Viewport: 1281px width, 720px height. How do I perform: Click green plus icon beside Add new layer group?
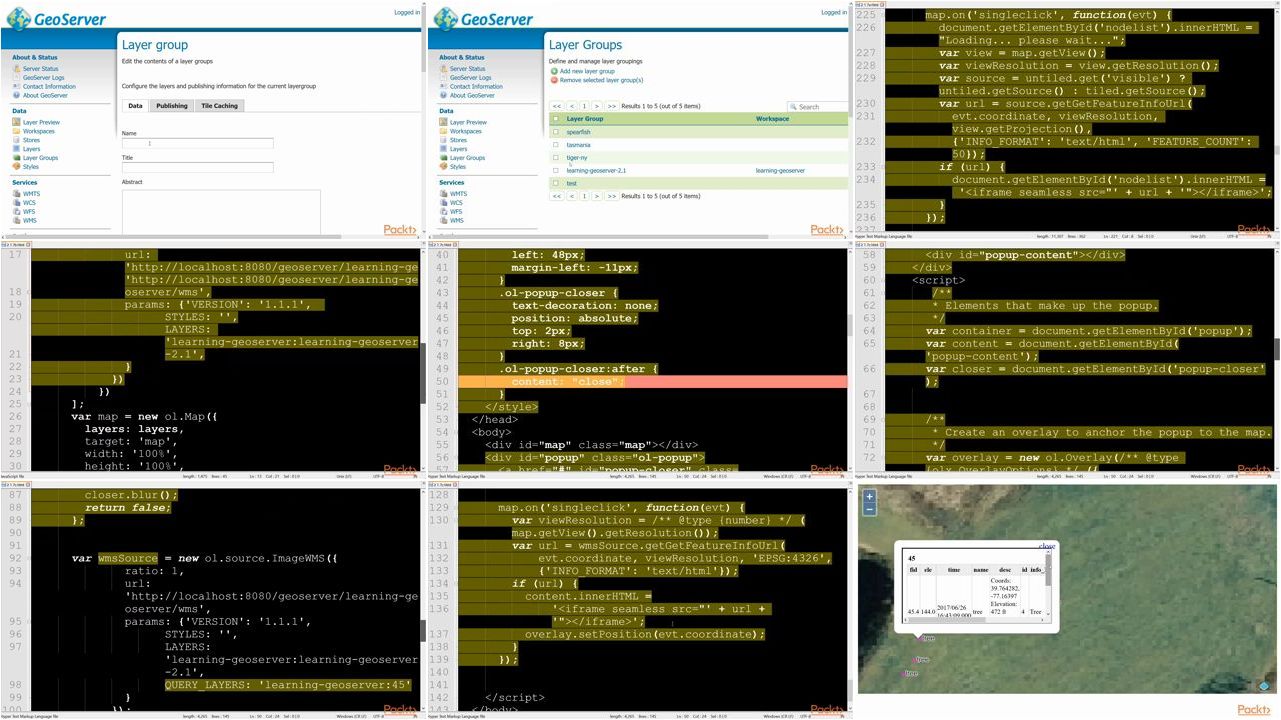click(554, 71)
